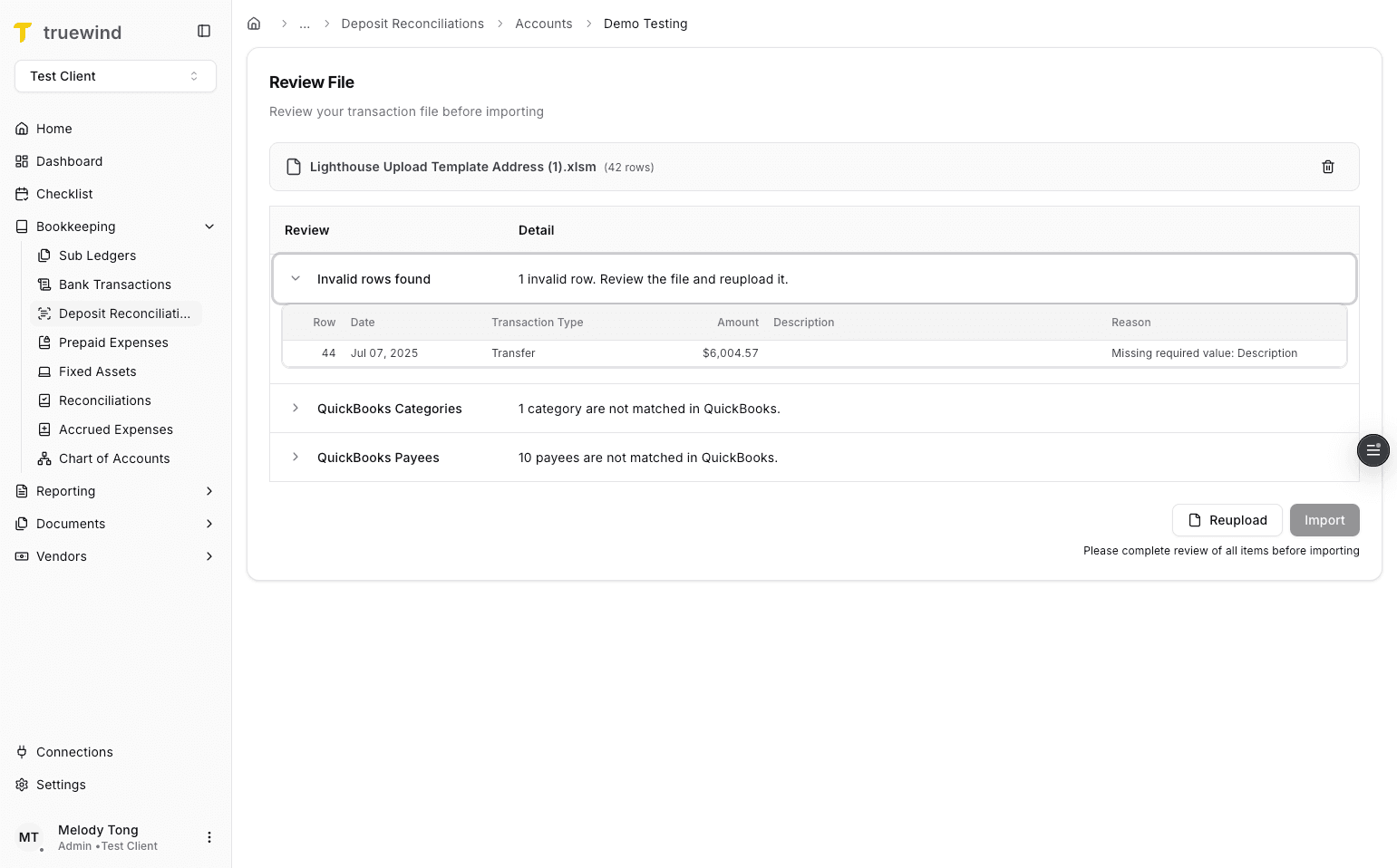The image size is (1397, 868).
Task: Expand the QuickBooks Payees section
Action: (x=295, y=458)
